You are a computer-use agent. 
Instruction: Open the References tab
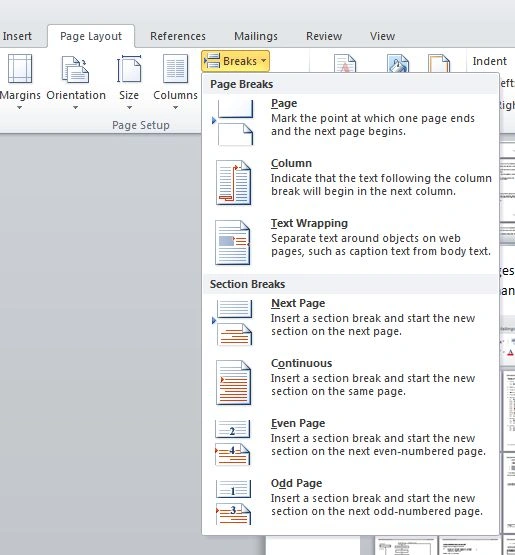178,36
